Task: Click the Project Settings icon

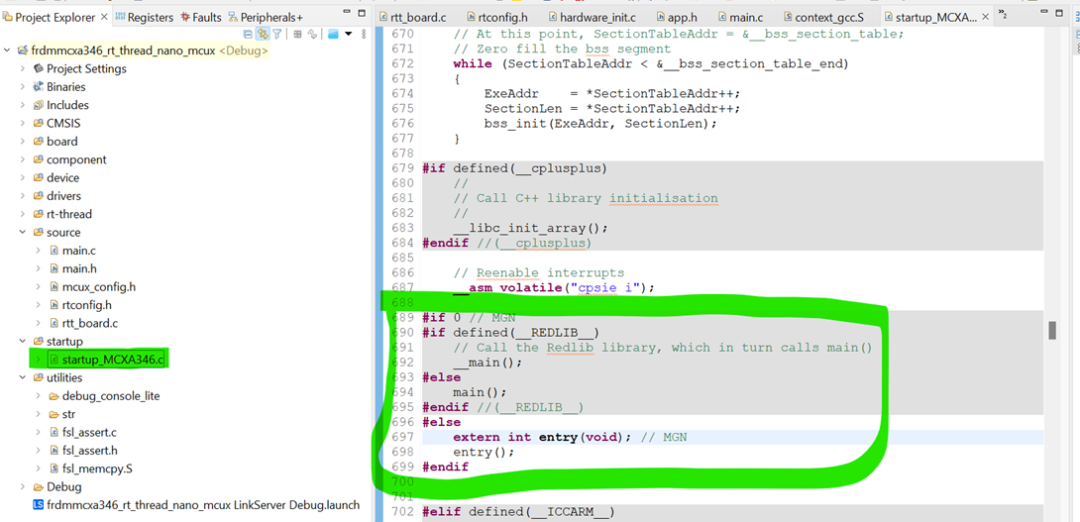Action: pyautogui.click(x=39, y=69)
